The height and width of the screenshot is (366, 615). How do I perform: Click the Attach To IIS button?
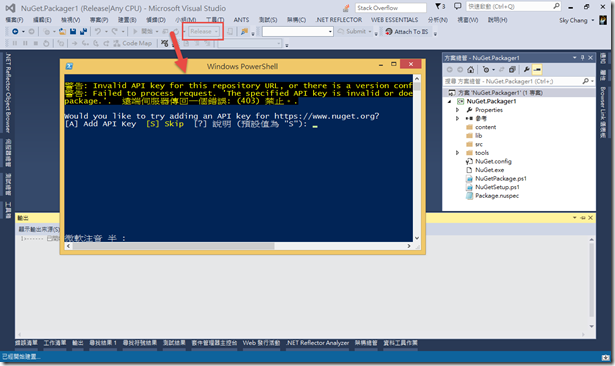coord(407,31)
